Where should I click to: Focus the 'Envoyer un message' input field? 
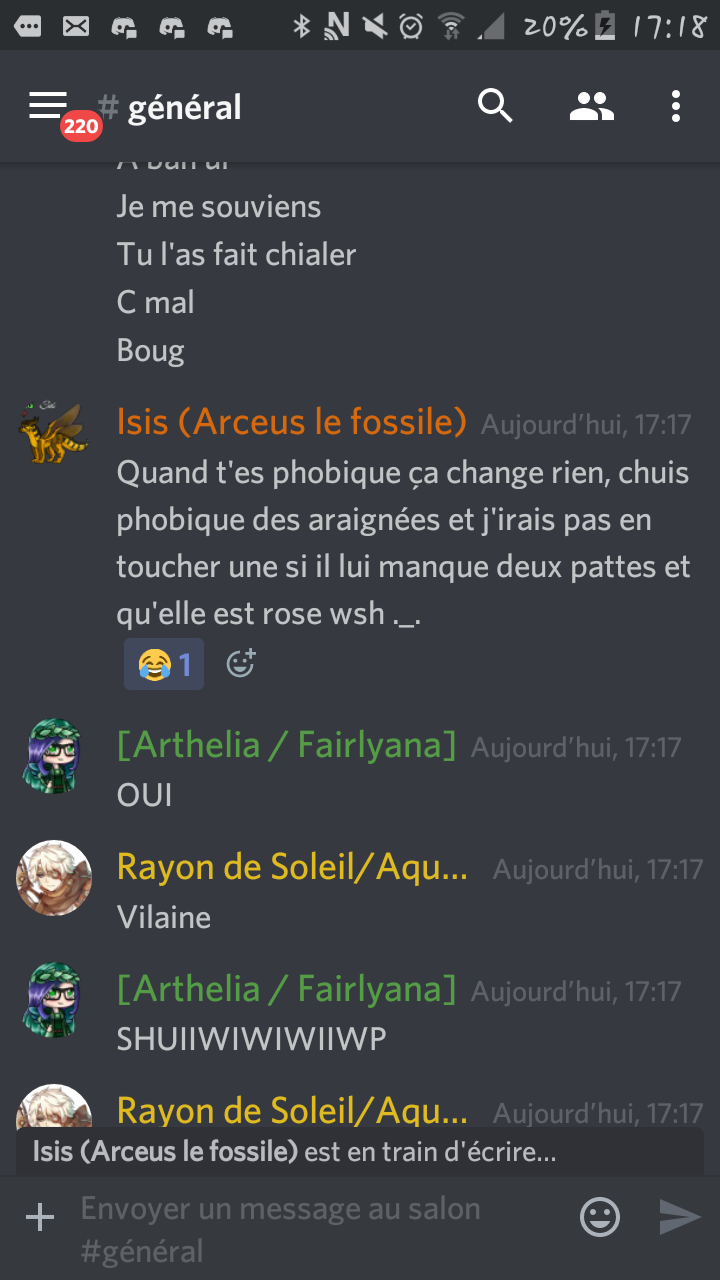point(320,1229)
